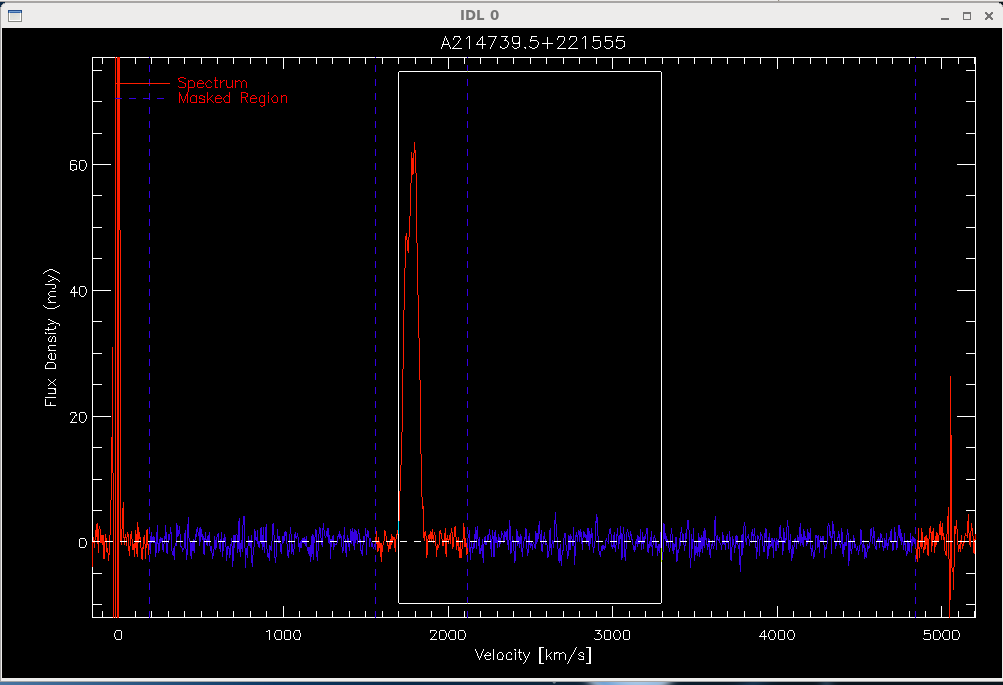Click the IDL 0 title bar text
The width and height of the screenshot is (1003, 685).
pyautogui.click(x=479, y=15)
